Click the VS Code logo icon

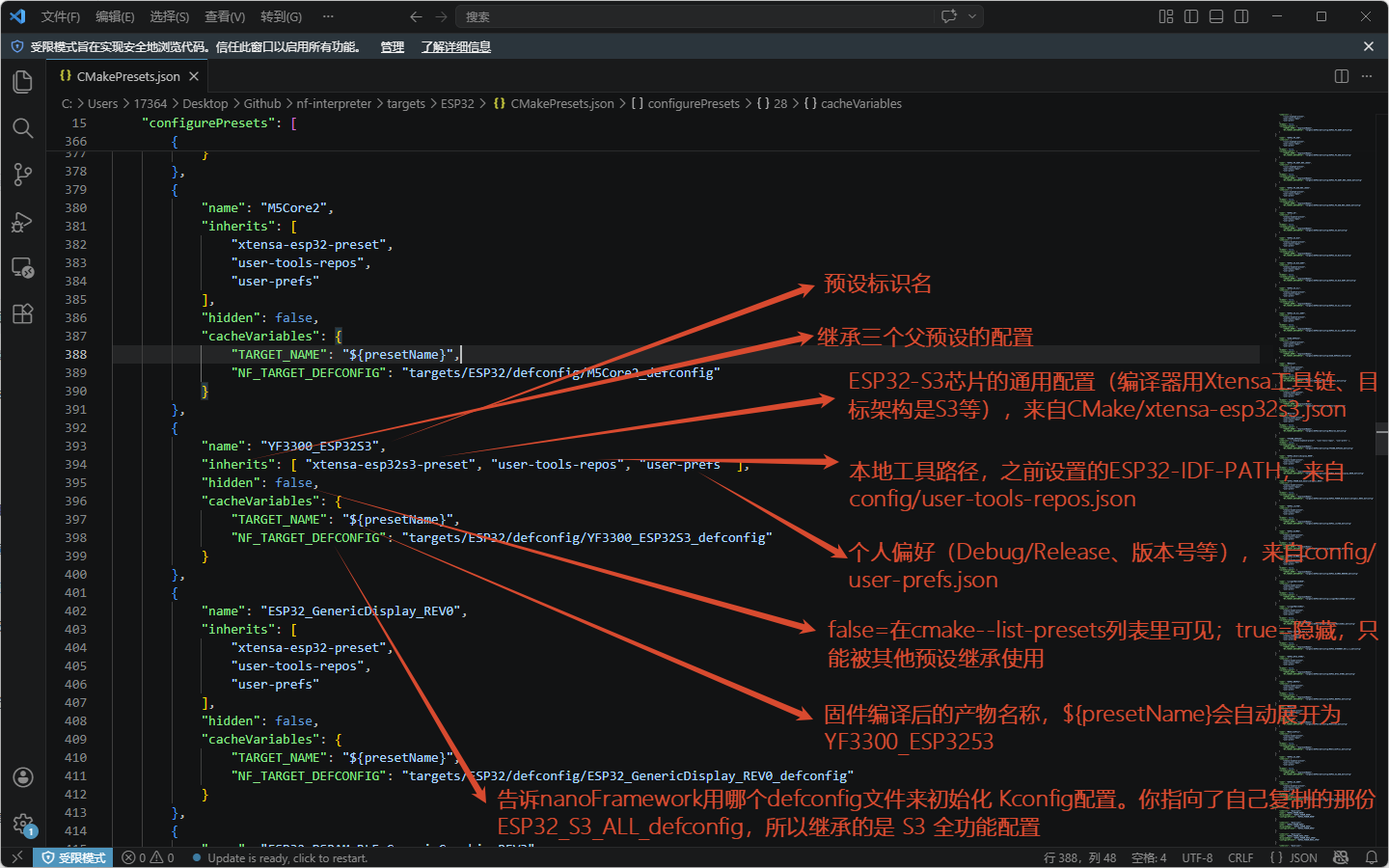[17, 16]
